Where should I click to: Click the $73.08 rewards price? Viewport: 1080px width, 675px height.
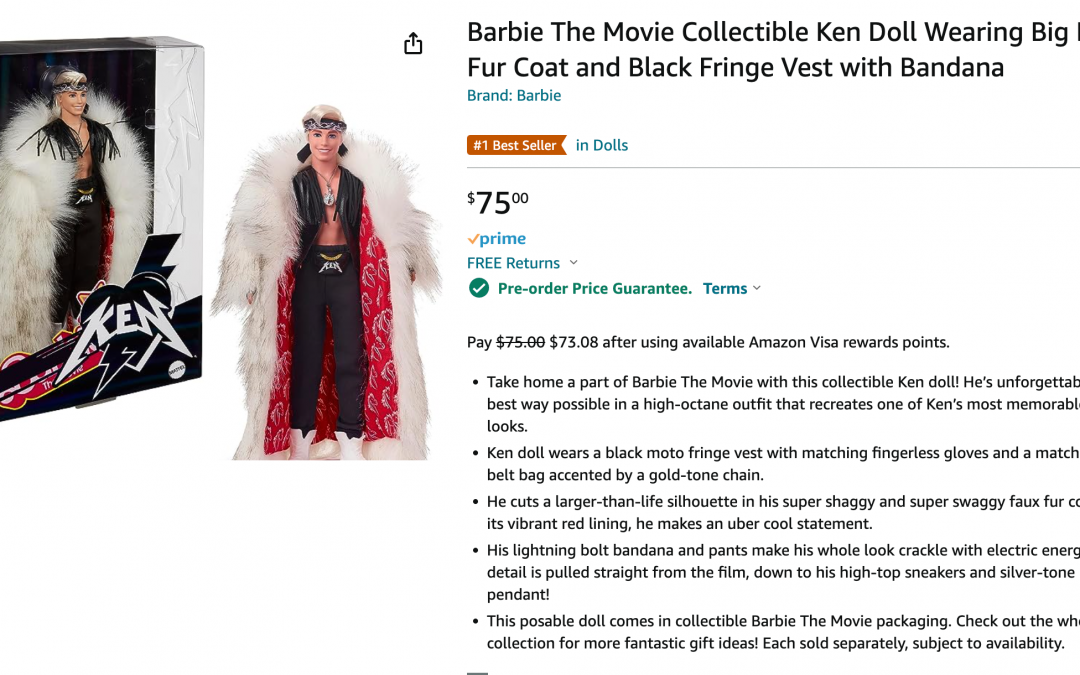click(x=574, y=342)
